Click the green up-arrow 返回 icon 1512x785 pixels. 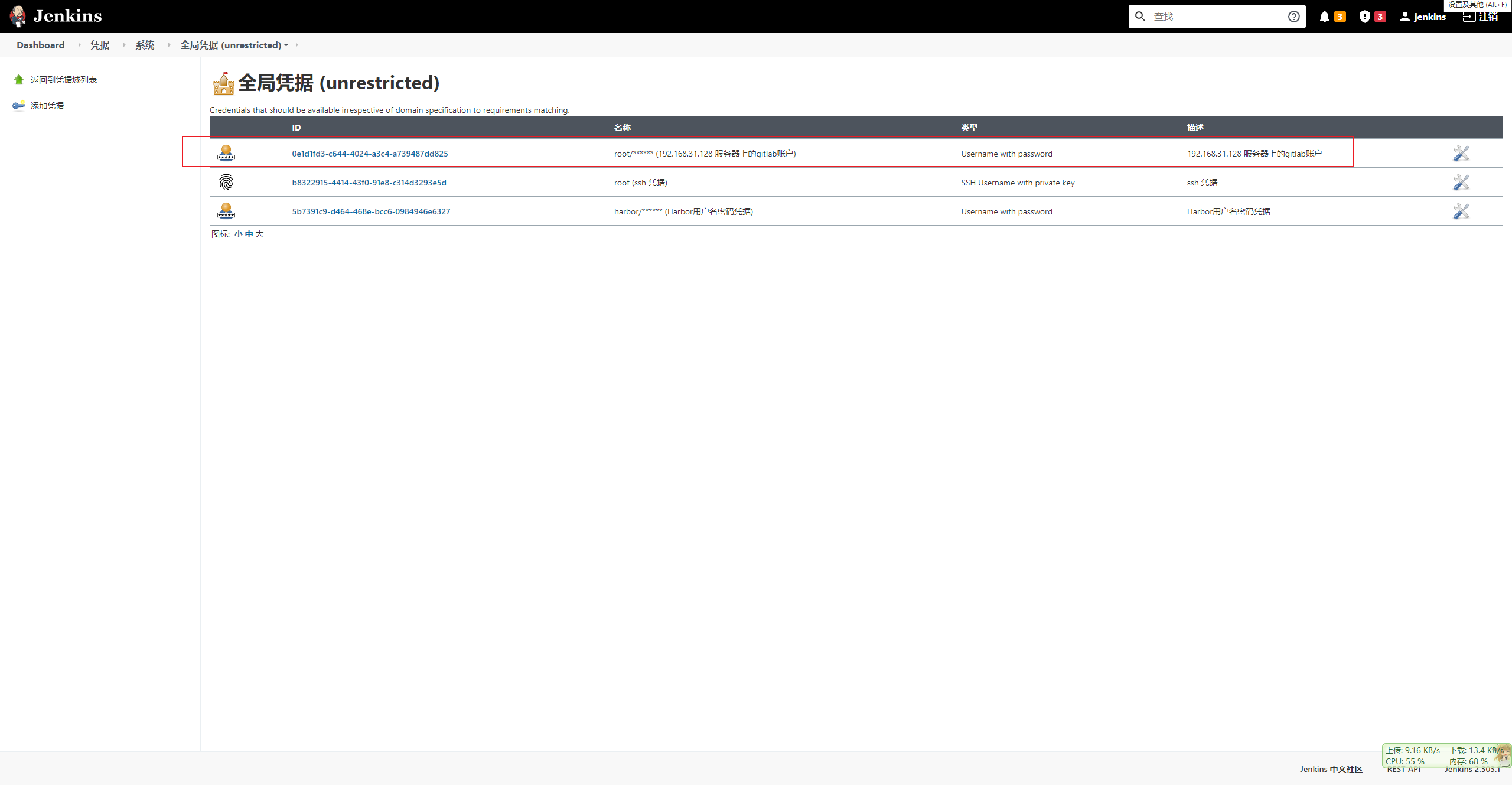point(19,79)
